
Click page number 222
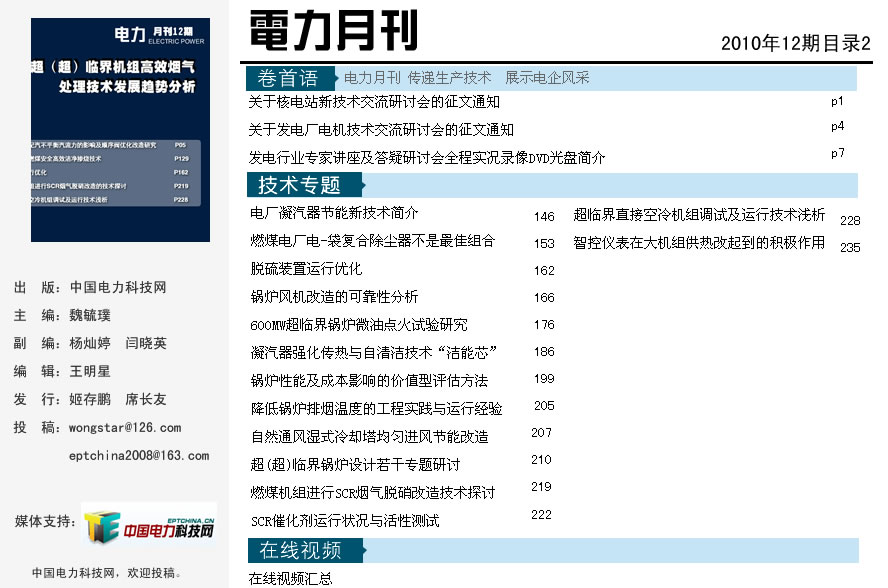pos(541,514)
